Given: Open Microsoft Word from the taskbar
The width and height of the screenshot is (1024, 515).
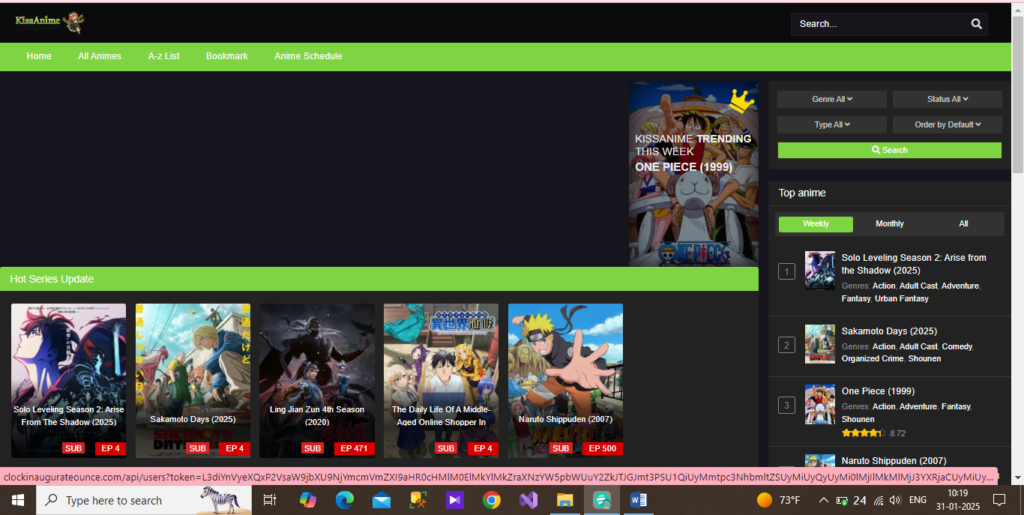Looking at the screenshot, I should coord(638,500).
